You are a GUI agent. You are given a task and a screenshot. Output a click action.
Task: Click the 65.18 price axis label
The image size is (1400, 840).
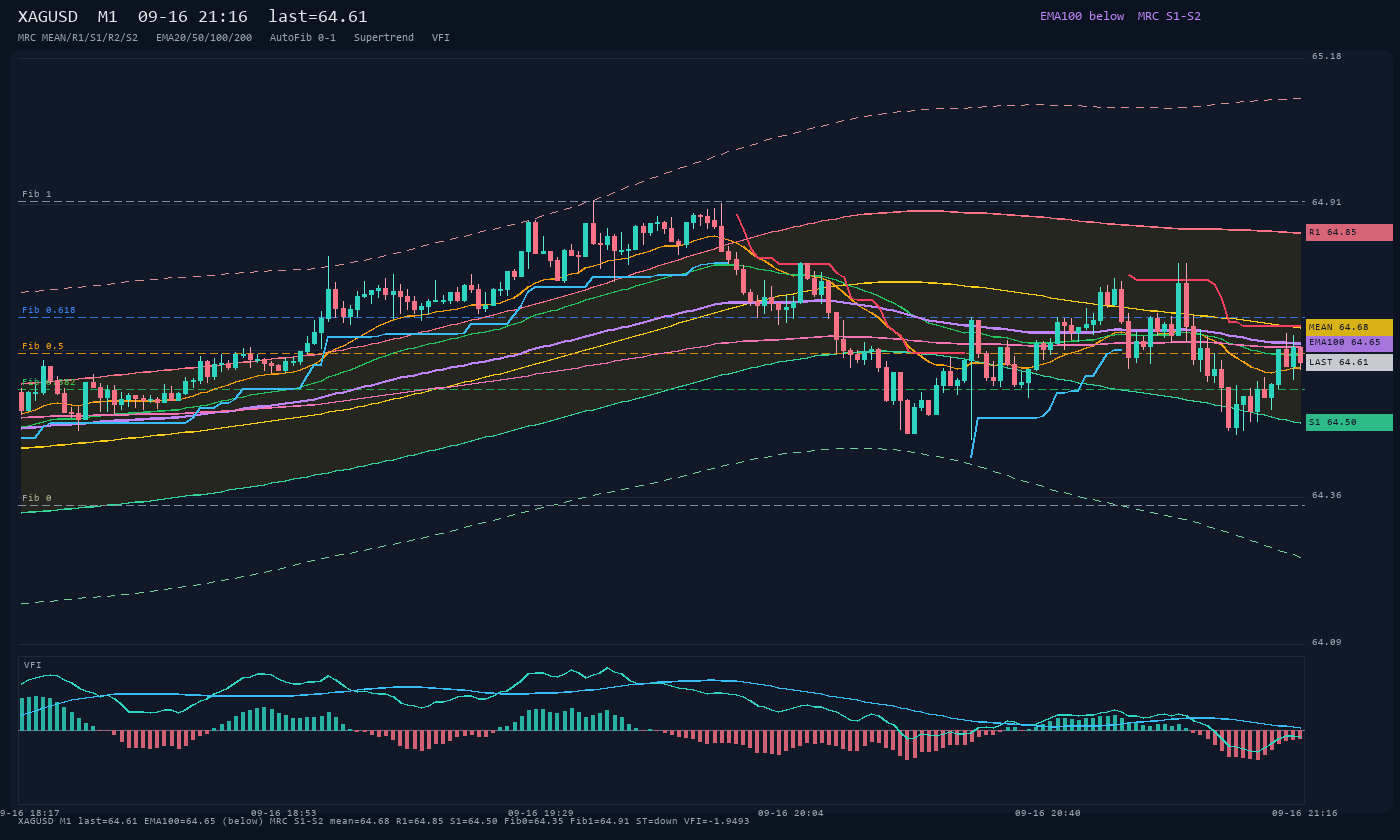[1327, 56]
